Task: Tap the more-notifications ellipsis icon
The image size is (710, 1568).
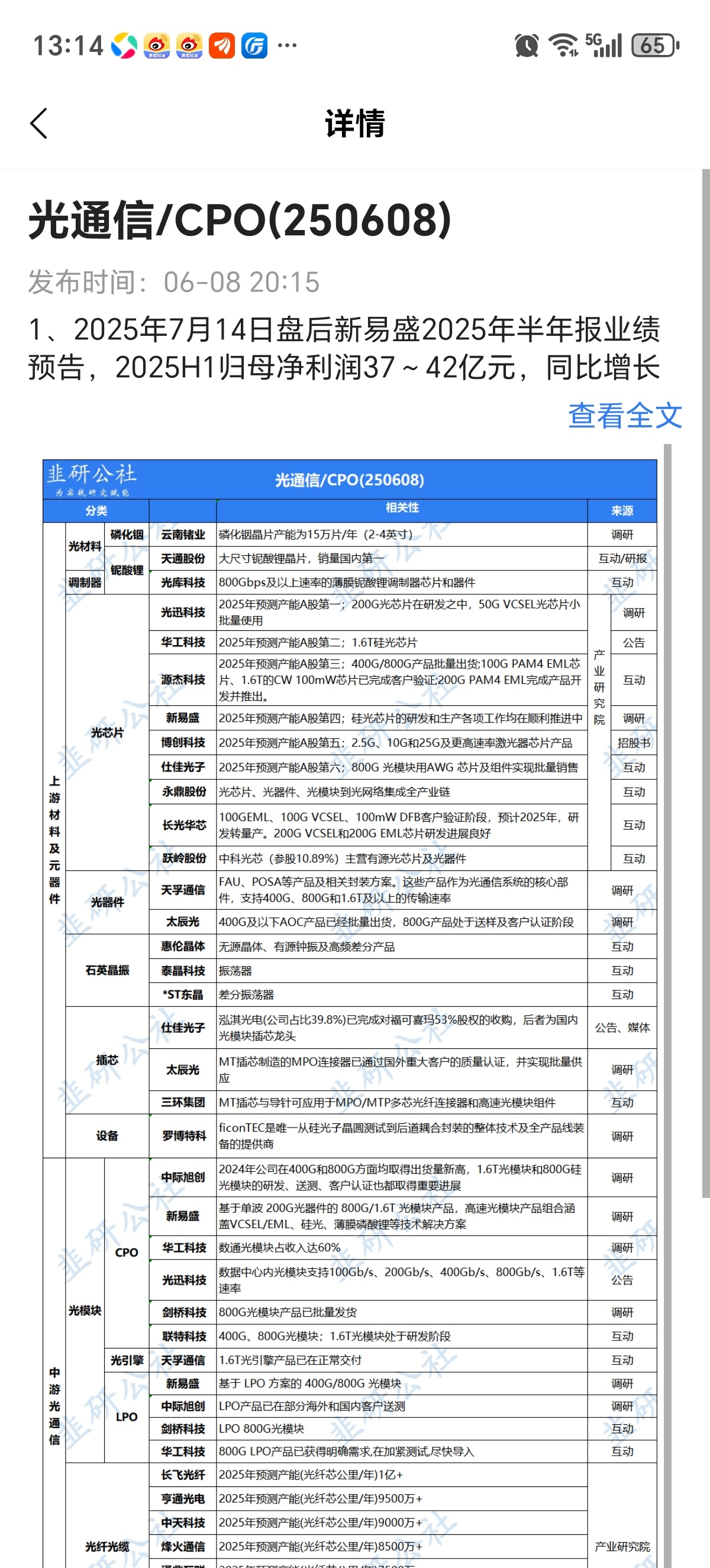Action: 287,46
